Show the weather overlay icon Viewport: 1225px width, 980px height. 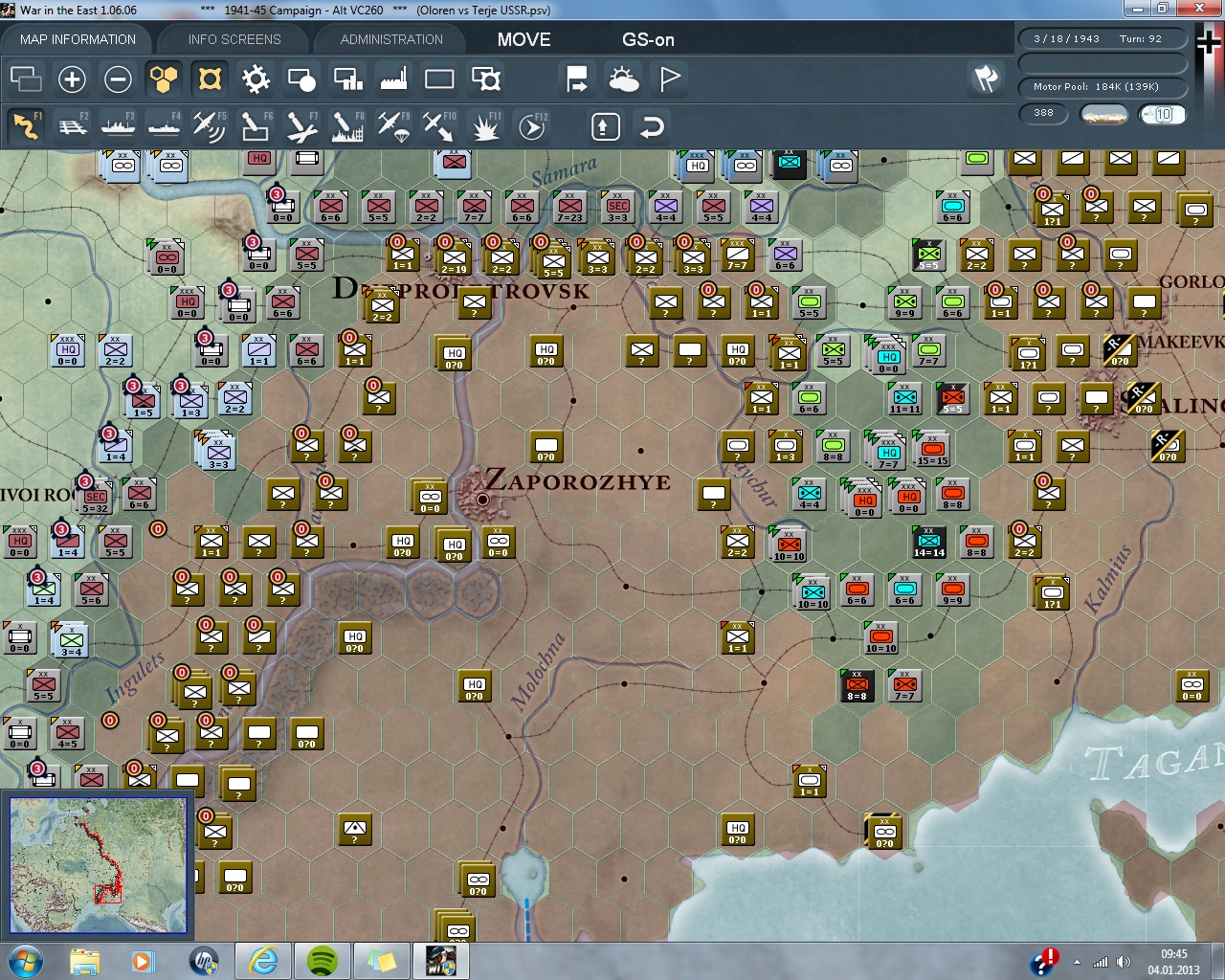coord(624,79)
